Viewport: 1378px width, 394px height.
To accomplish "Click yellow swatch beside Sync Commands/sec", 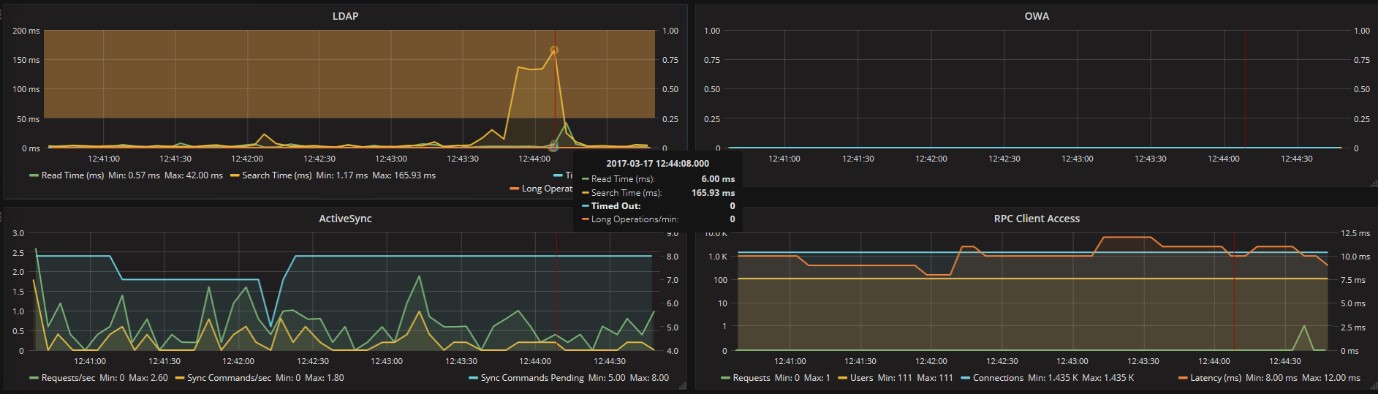I will (x=179, y=379).
